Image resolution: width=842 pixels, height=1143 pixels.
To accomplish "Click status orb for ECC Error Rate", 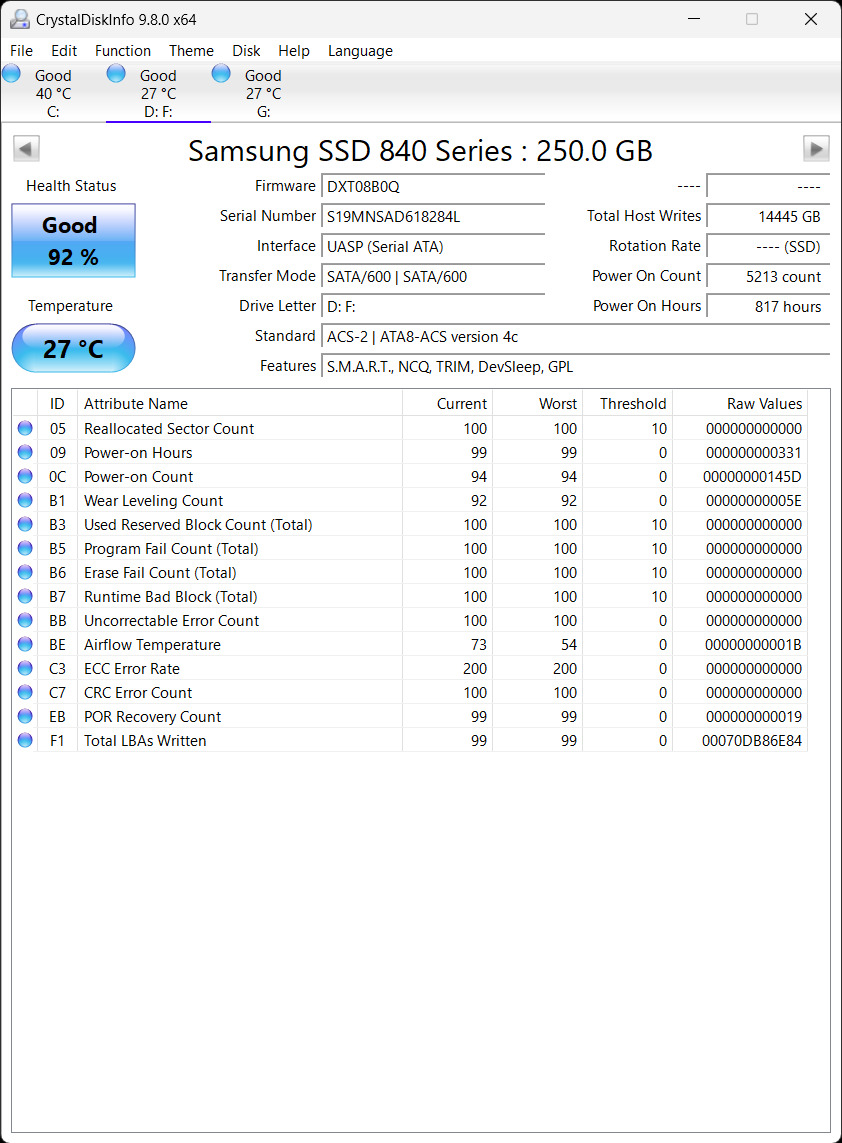I will (25, 668).
